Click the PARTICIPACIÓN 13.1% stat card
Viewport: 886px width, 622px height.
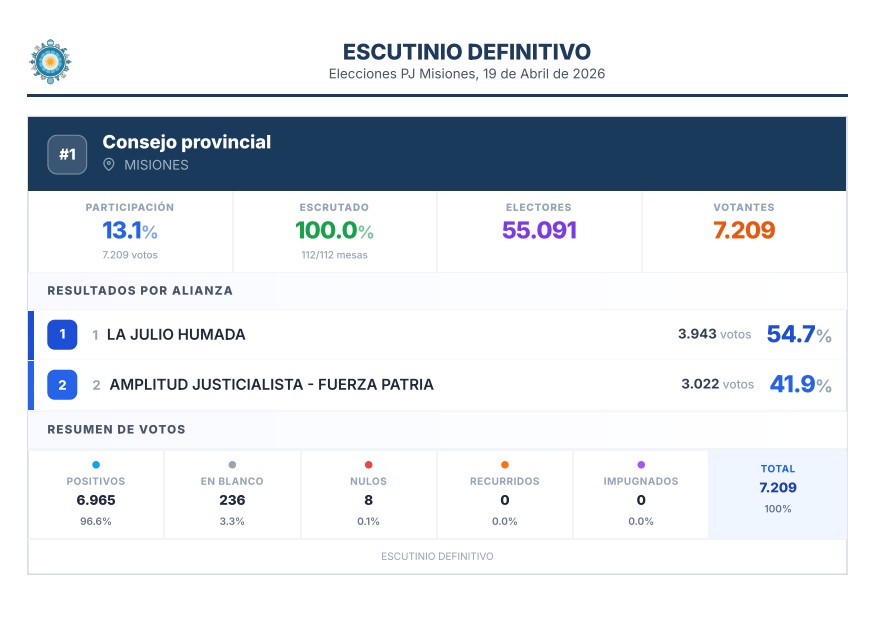(x=130, y=231)
